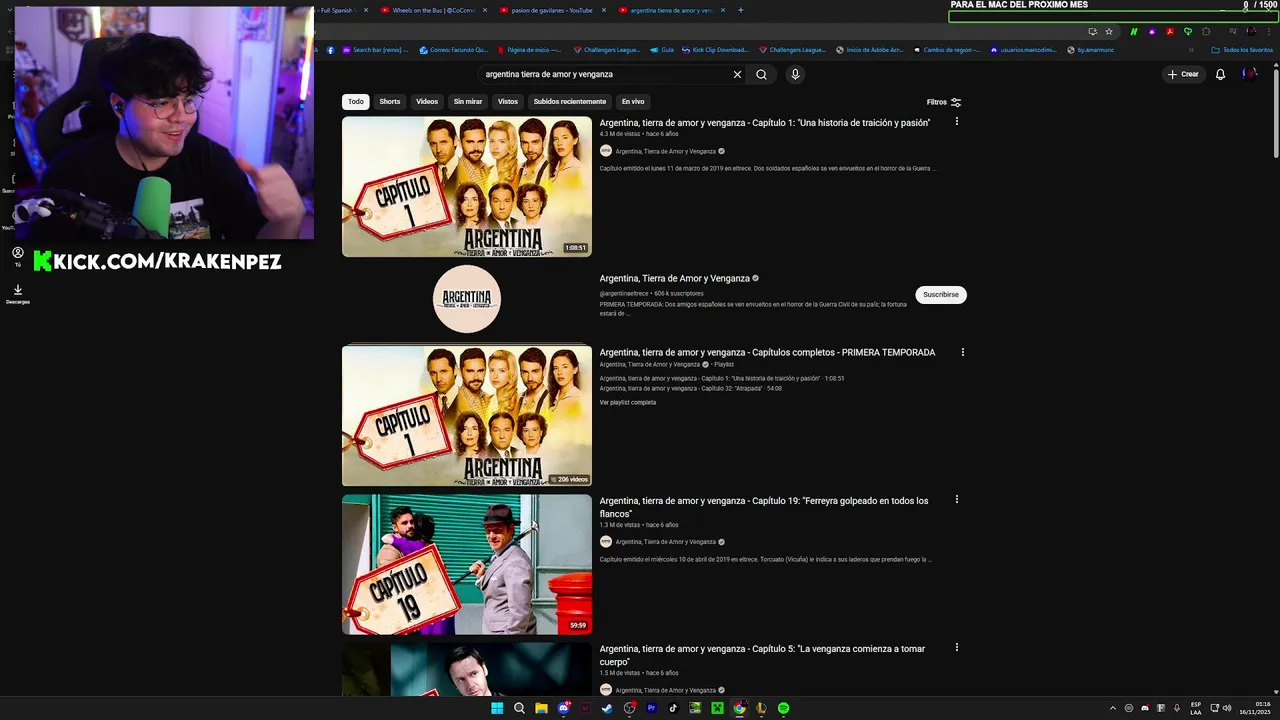Select the Vistos filter chip
This screenshot has width=1280, height=720.
pyautogui.click(x=508, y=101)
